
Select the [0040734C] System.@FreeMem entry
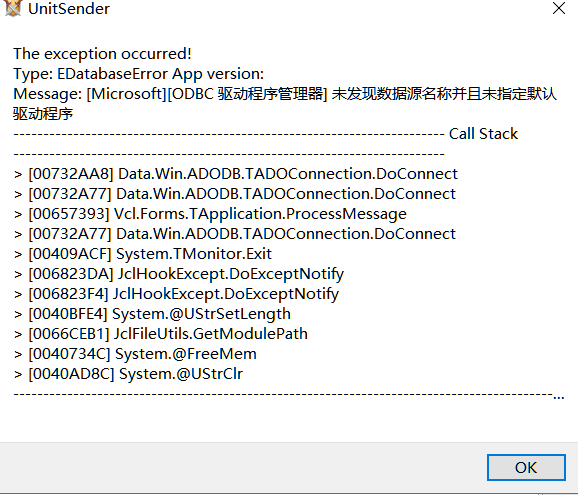pos(135,354)
